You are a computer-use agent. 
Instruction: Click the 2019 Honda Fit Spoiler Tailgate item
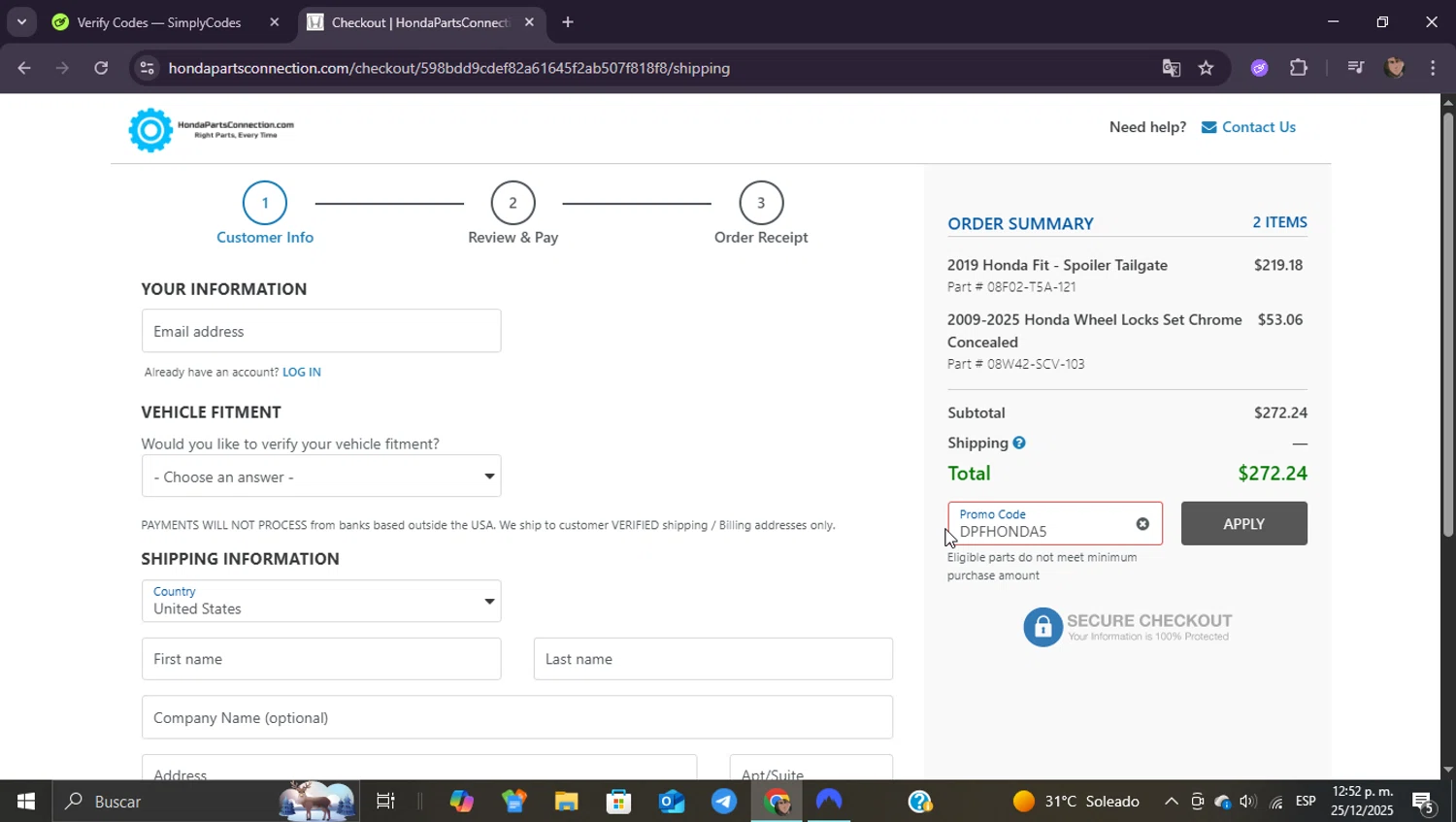point(1057,265)
